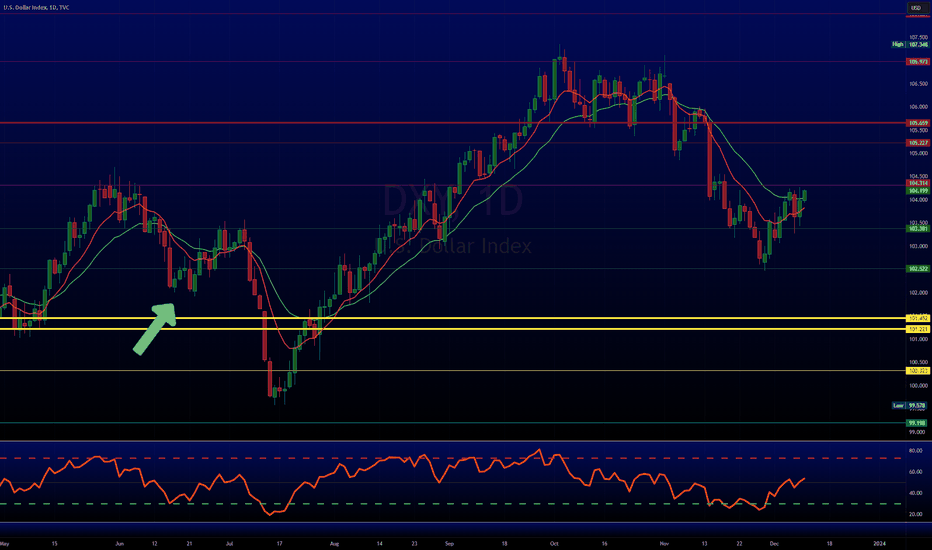932x550 pixels.
Task: Click the yellow 101.221 price label
Action: pos(918,329)
